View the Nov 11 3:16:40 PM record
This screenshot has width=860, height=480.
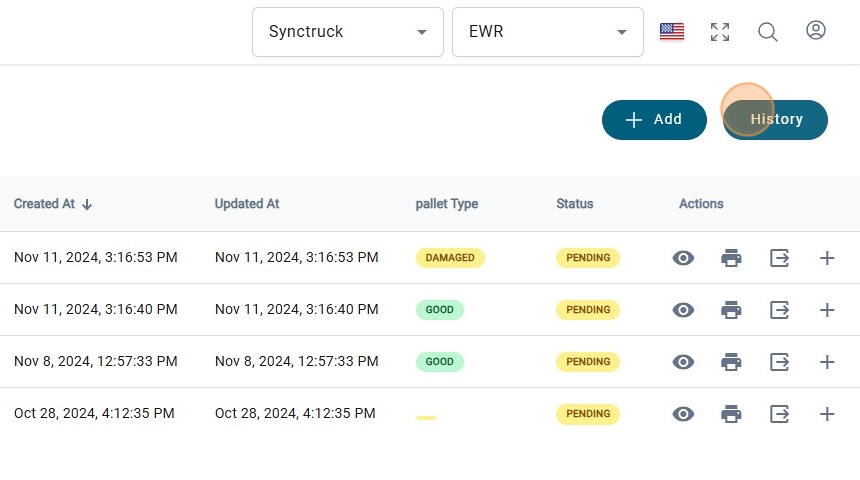pos(684,310)
